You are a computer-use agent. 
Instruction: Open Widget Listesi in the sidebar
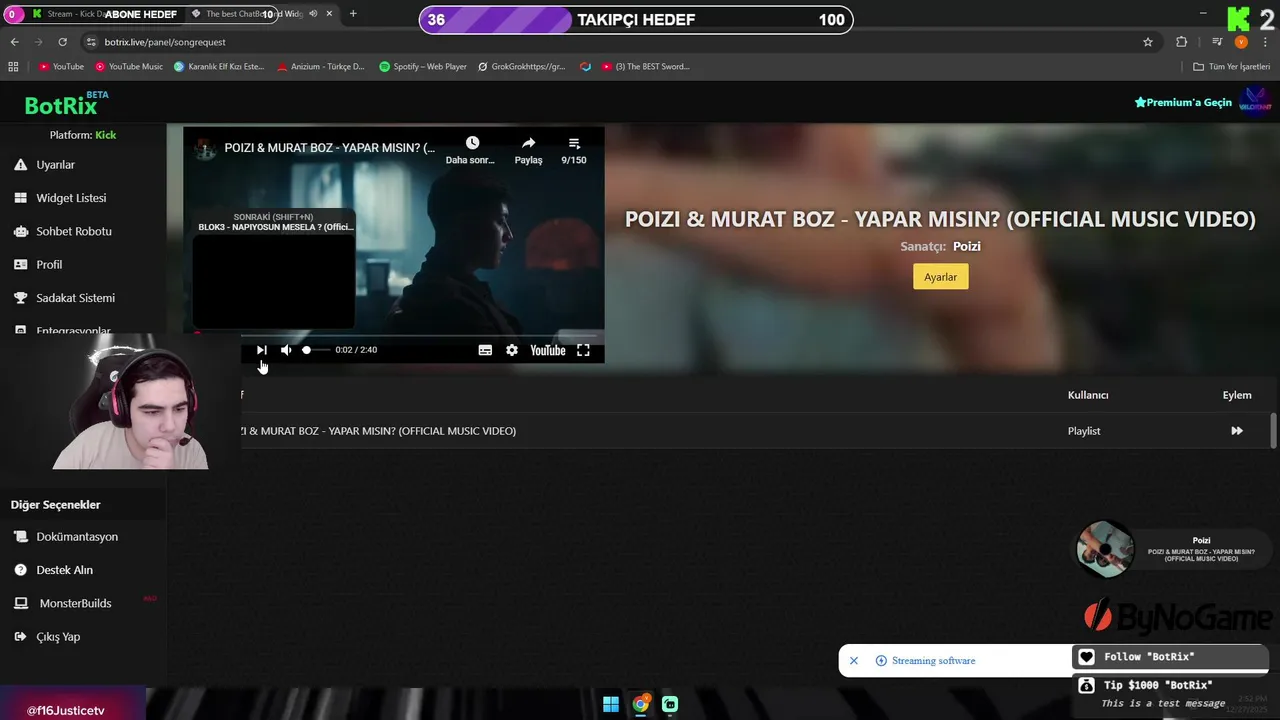[x=71, y=198]
